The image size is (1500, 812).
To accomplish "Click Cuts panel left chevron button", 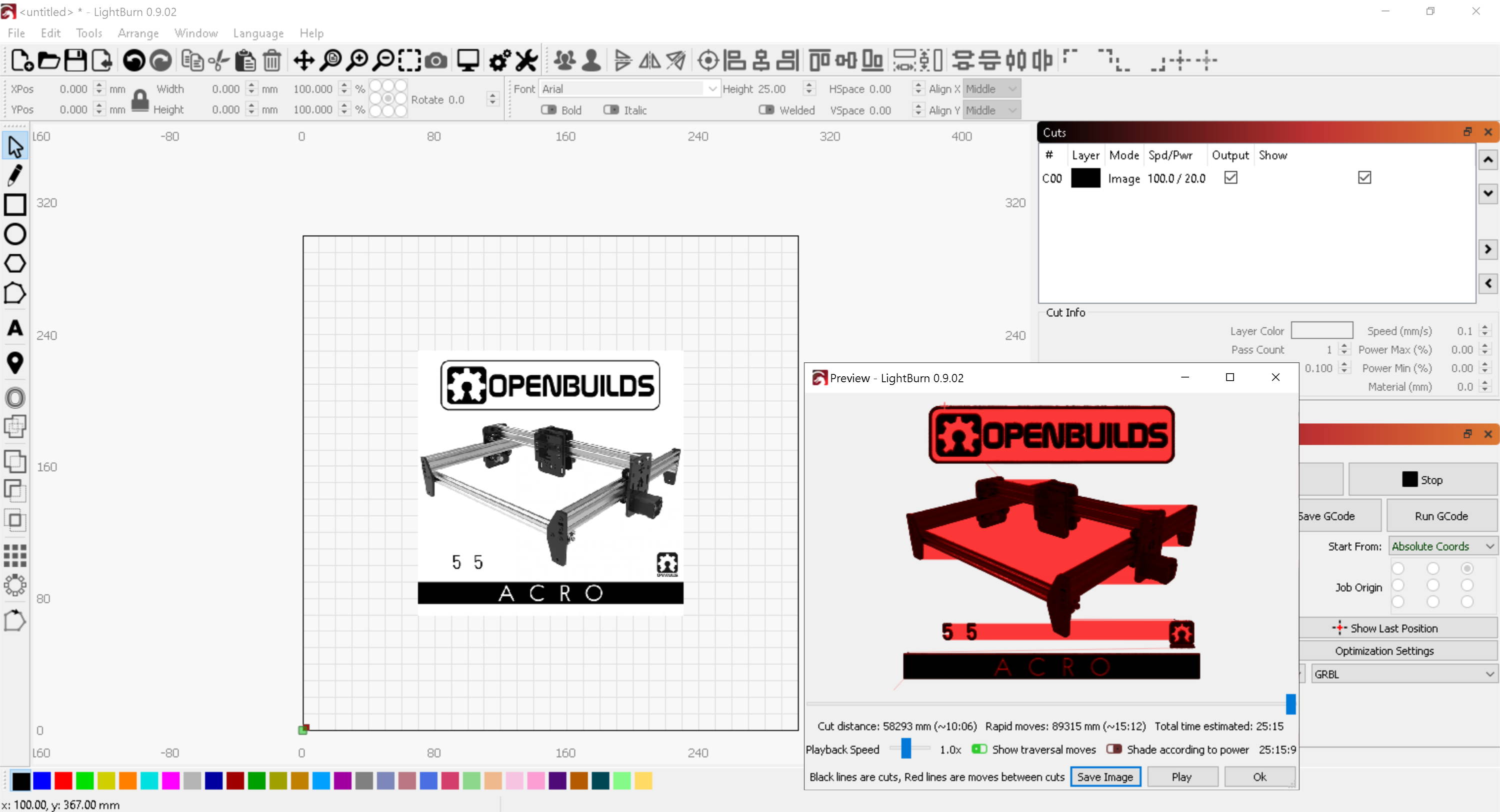I will (x=1488, y=283).
